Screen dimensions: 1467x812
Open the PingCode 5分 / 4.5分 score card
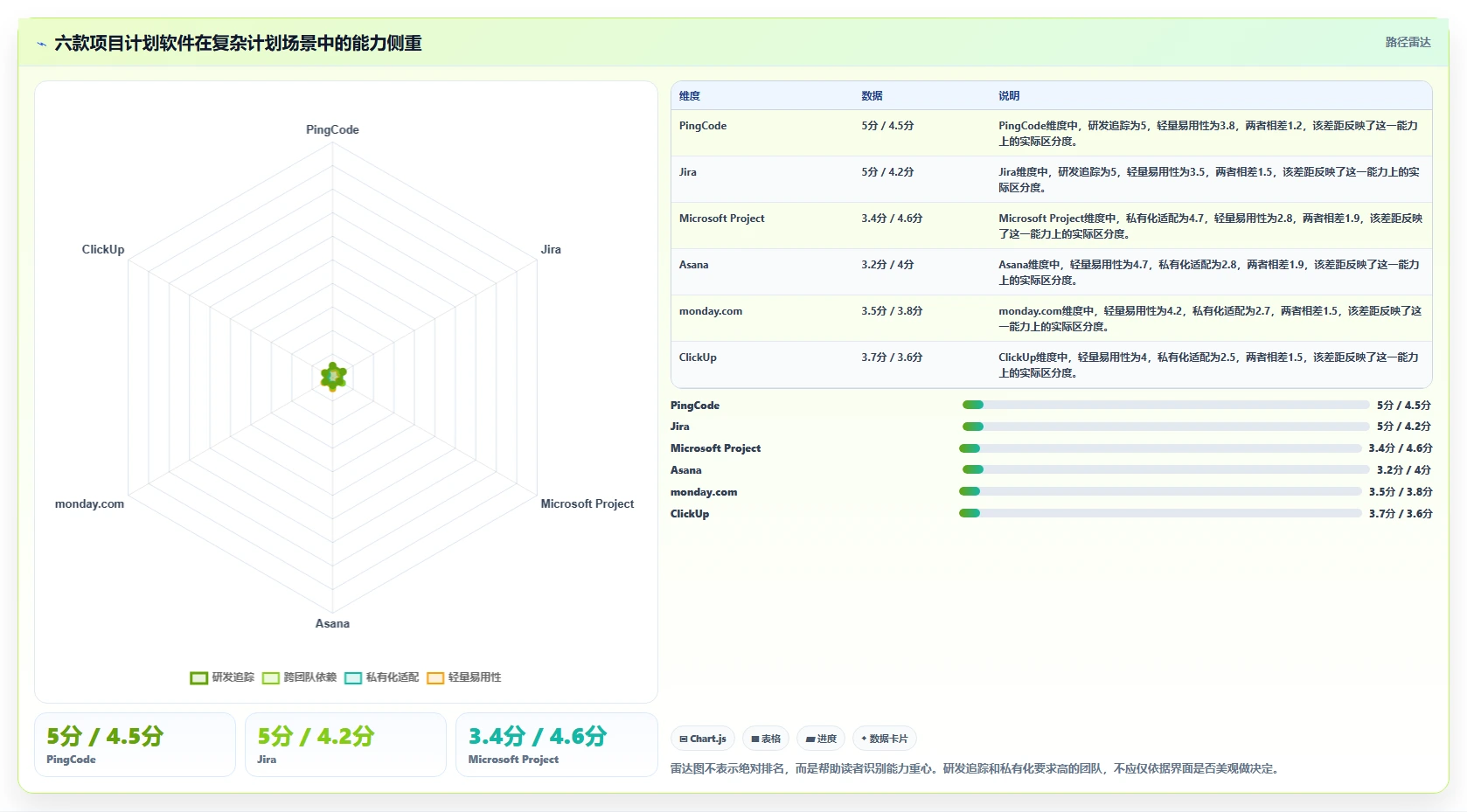pyautogui.click(x=135, y=745)
